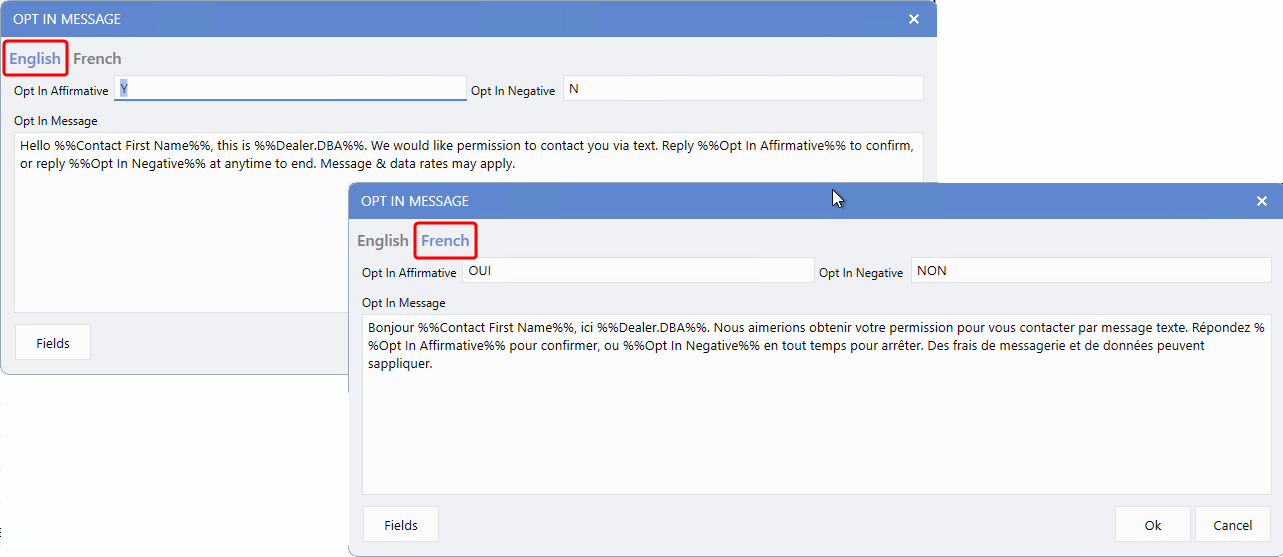The image size is (1283, 557).
Task: Click the Opt In Affirmative field containing OUI
Action: point(638,271)
